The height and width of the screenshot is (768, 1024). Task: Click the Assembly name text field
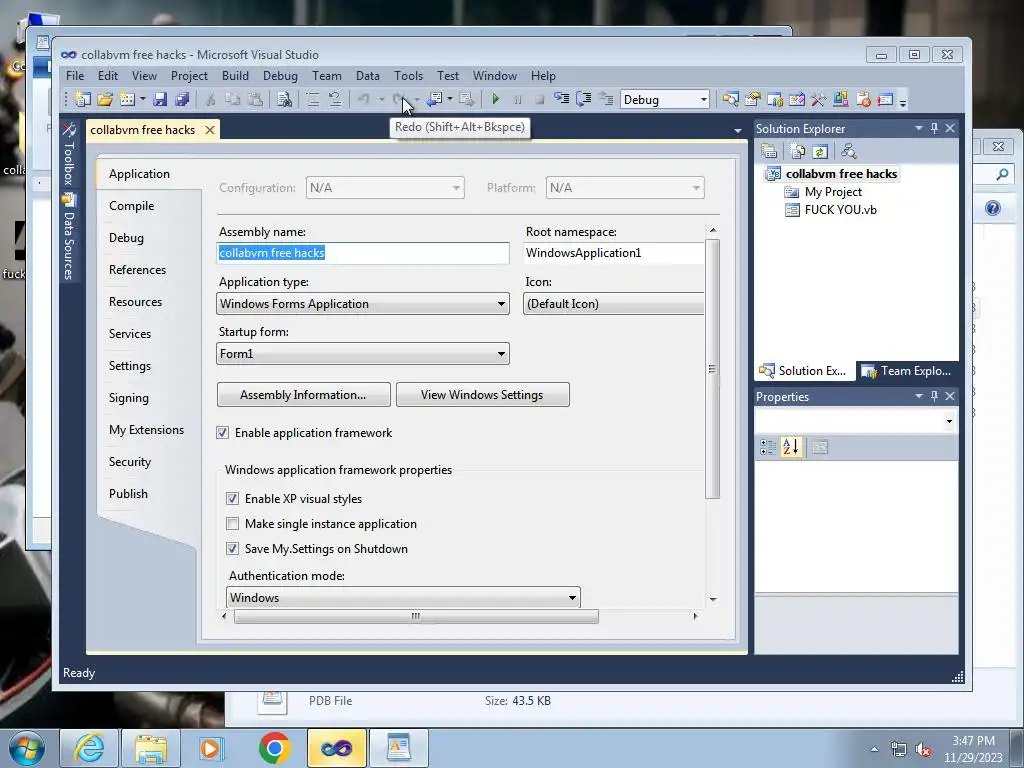[362, 253]
